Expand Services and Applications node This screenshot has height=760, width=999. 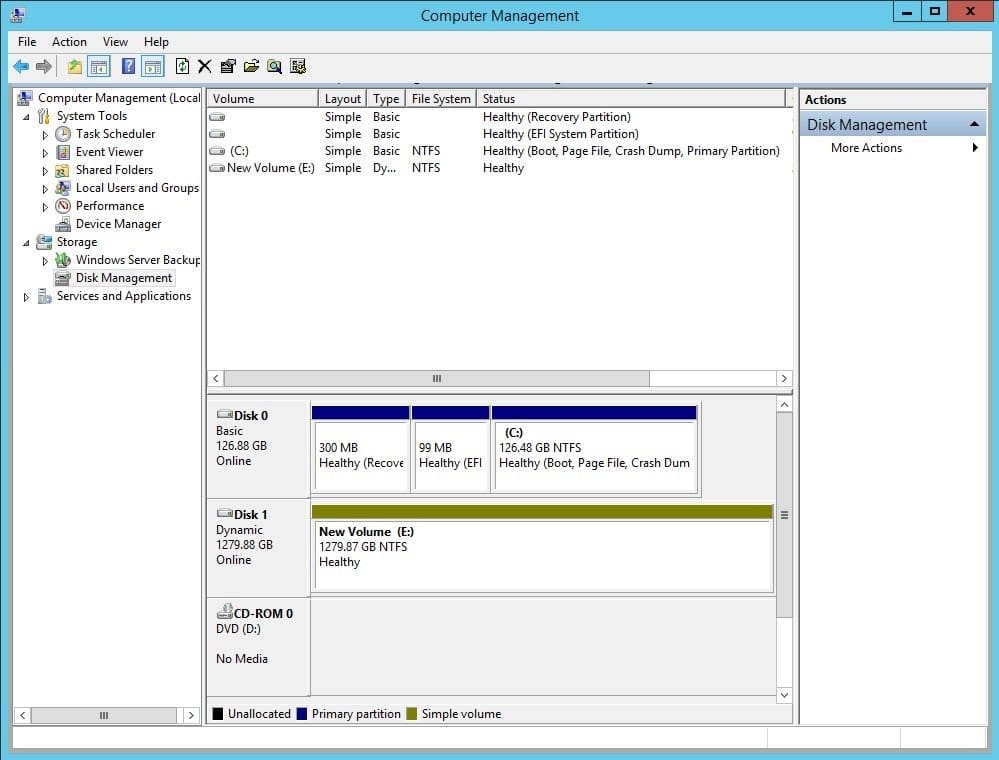26,297
